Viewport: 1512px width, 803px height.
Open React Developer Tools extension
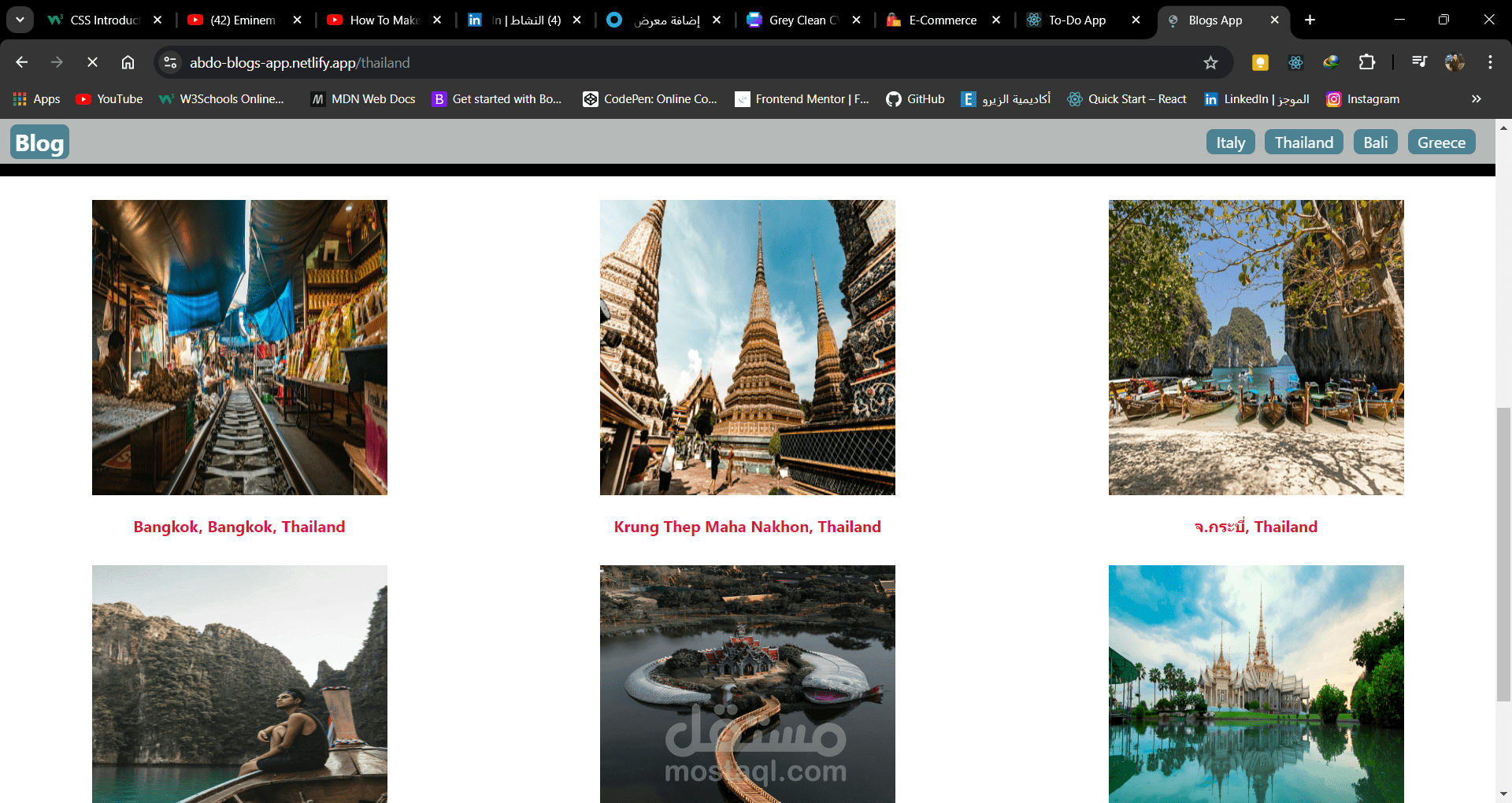point(1295,62)
